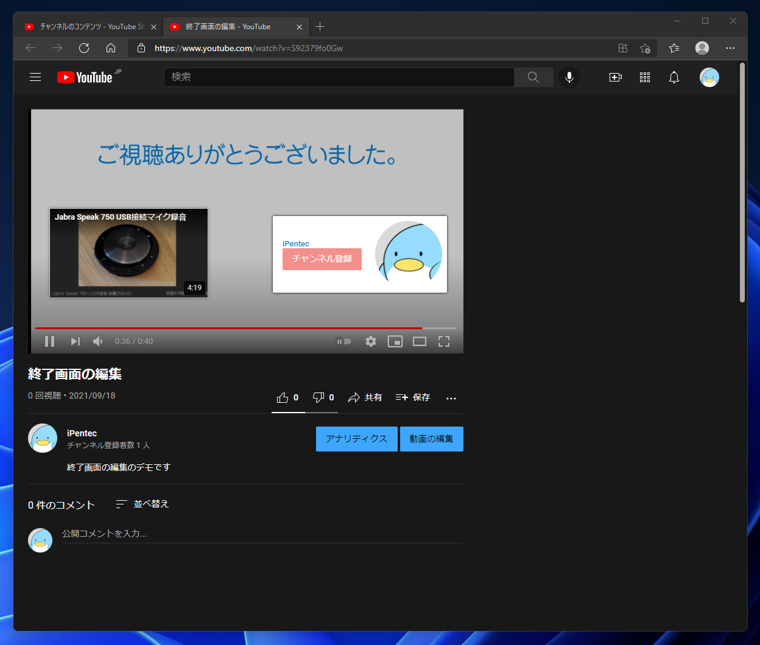View site info lock icon
This screenshot has width=760, height=645.
141,48
